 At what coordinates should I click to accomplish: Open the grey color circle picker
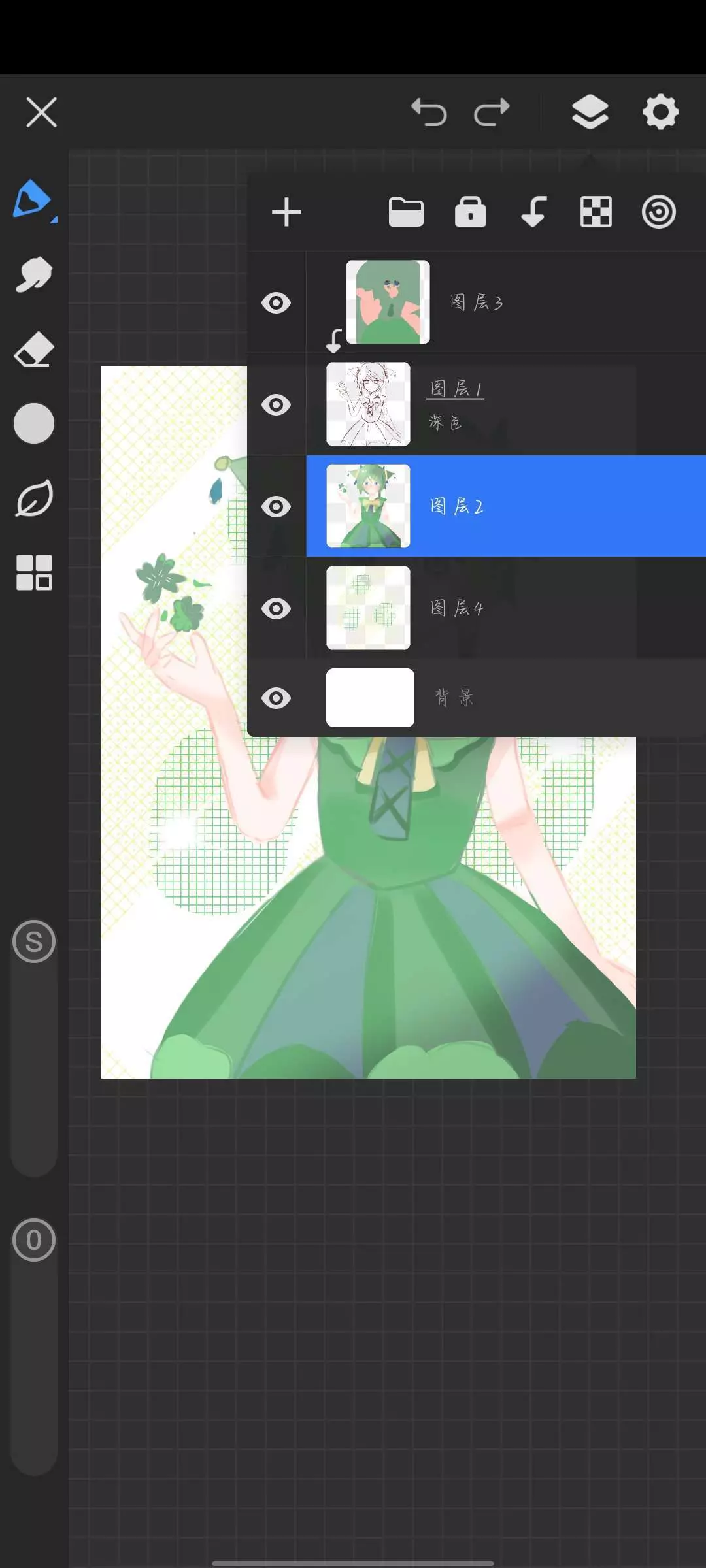click(x=34, y=423)
